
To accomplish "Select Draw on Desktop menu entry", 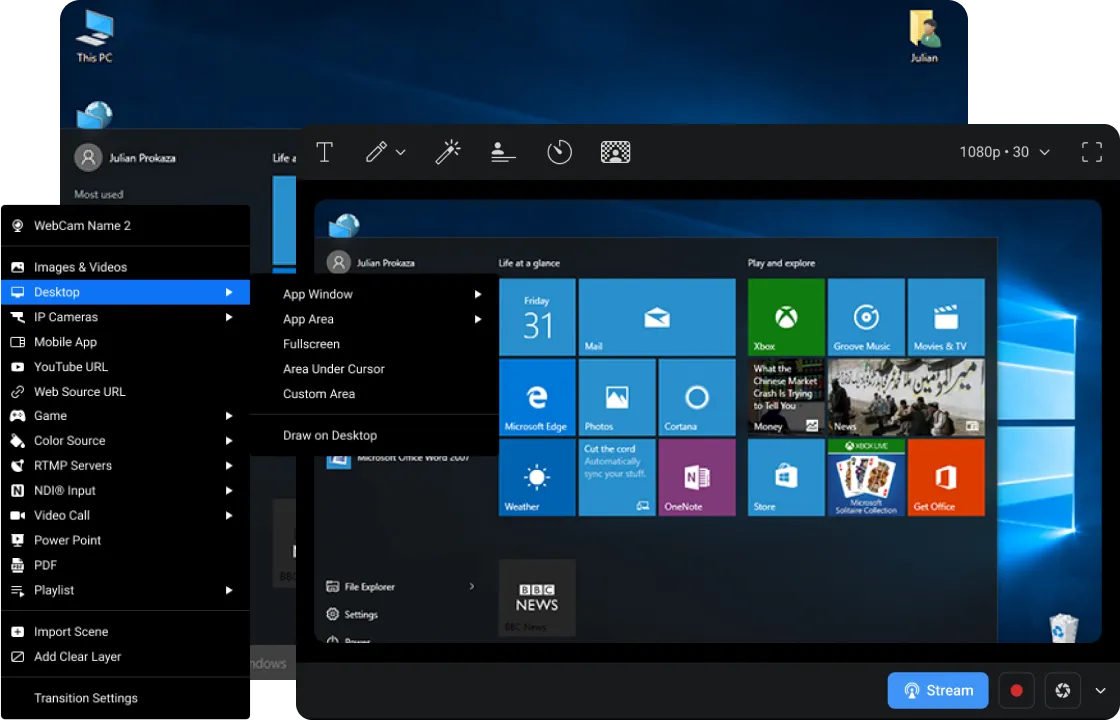I will [330, 435].
